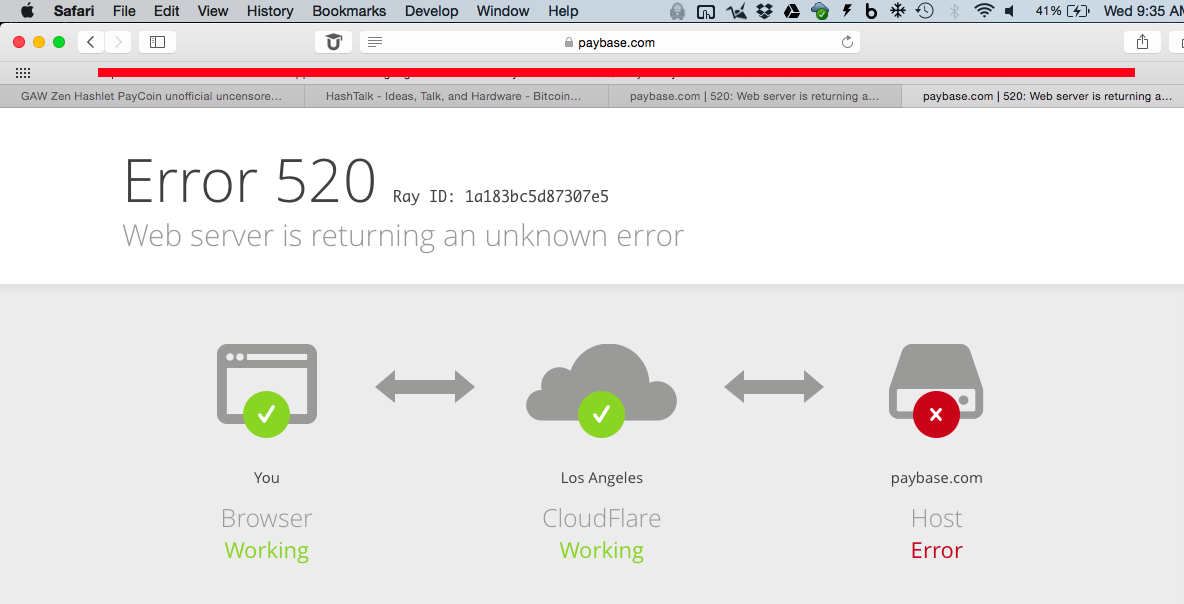Click the cloud icon with green checkmark

[601, 390]
